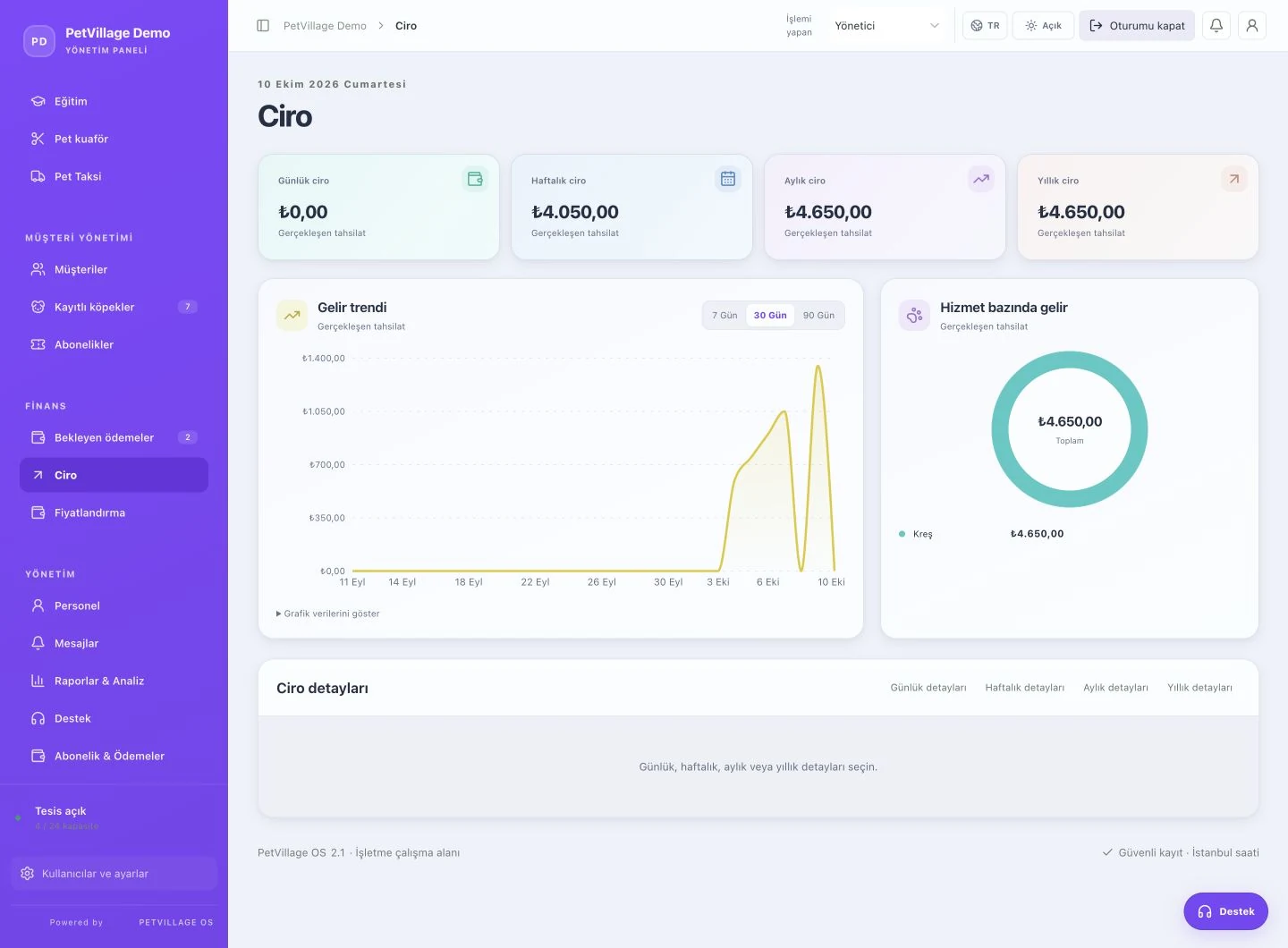The height and width of the screenshot is (948, 1288).
Task: Open the user profile icon
Action: click(x=1252, y=26)
